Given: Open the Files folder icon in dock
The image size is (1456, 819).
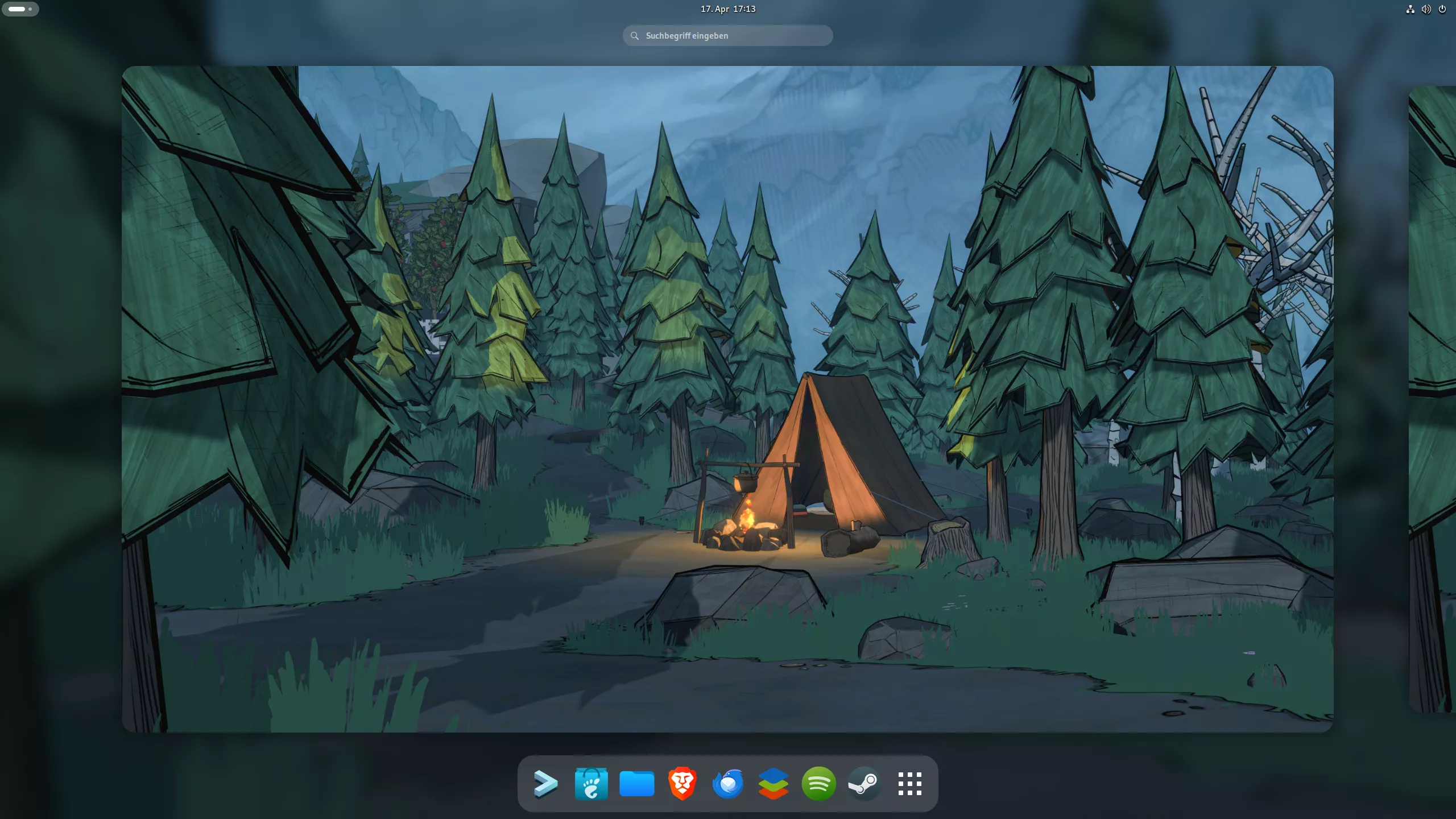Looking at the screenshot, I should coord(636,784).
